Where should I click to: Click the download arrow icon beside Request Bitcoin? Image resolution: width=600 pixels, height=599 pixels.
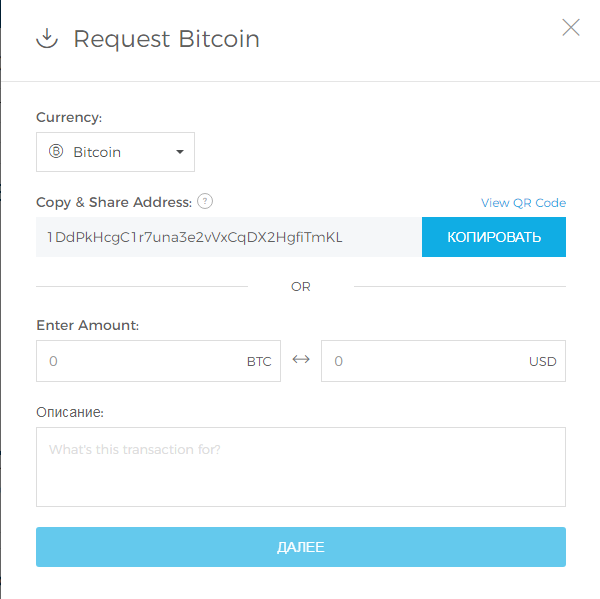[x=46, y=39]
